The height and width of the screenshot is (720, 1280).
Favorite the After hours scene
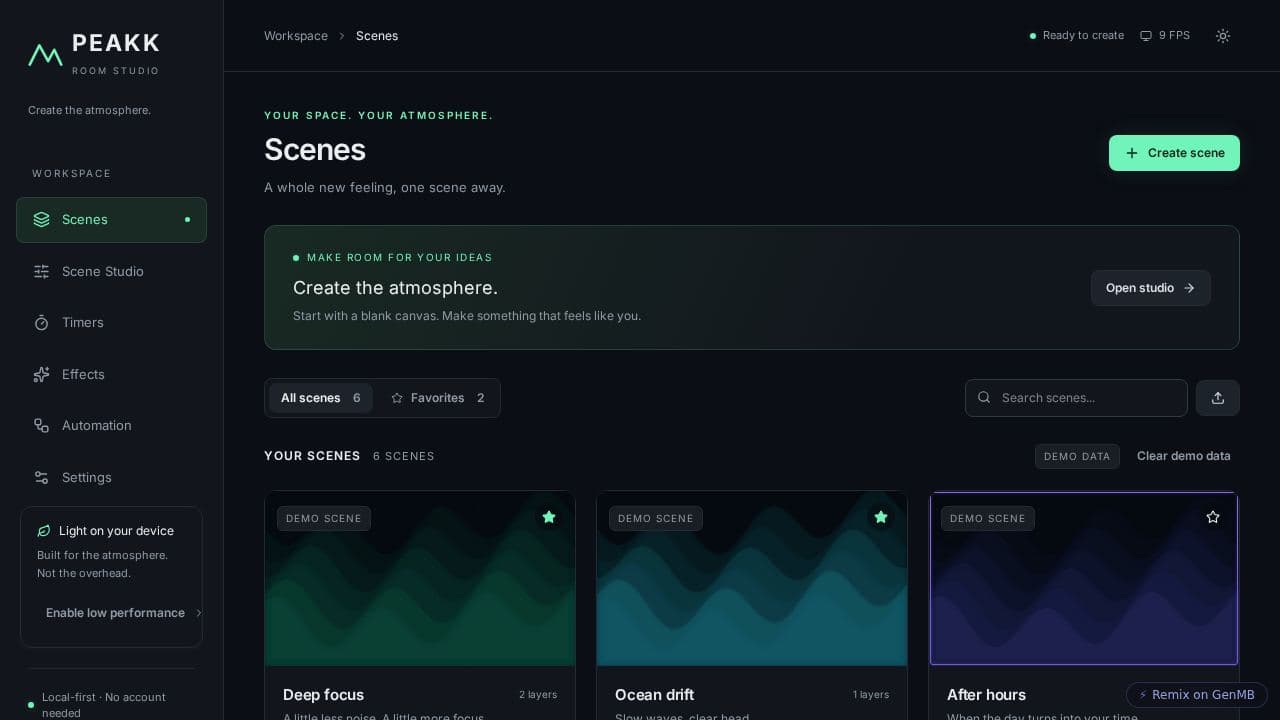pos(1213,517)
